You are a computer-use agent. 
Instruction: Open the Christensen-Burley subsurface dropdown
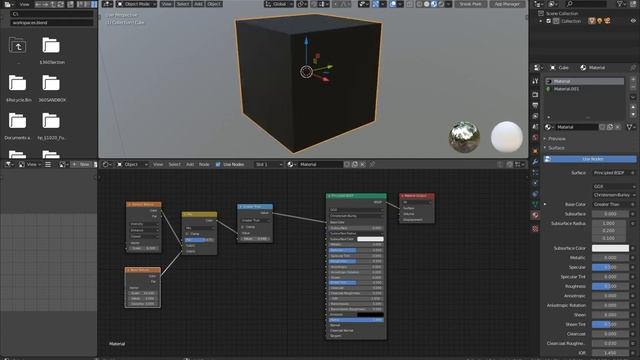tap(614, 195)
